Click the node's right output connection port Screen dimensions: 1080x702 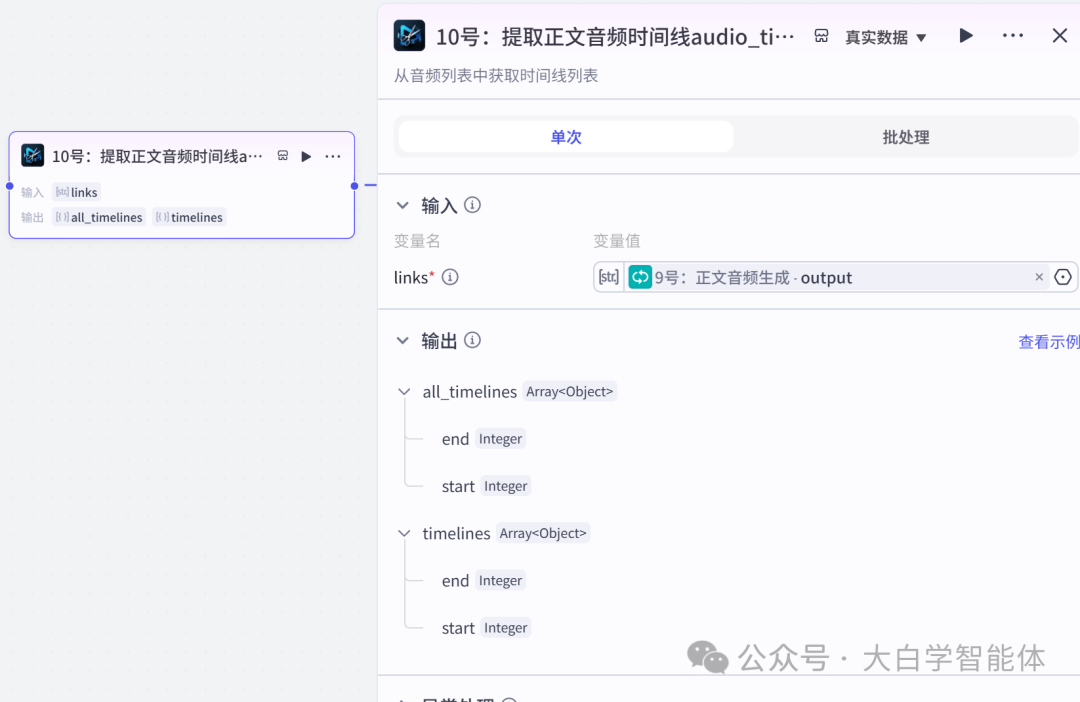pos(355,186)
